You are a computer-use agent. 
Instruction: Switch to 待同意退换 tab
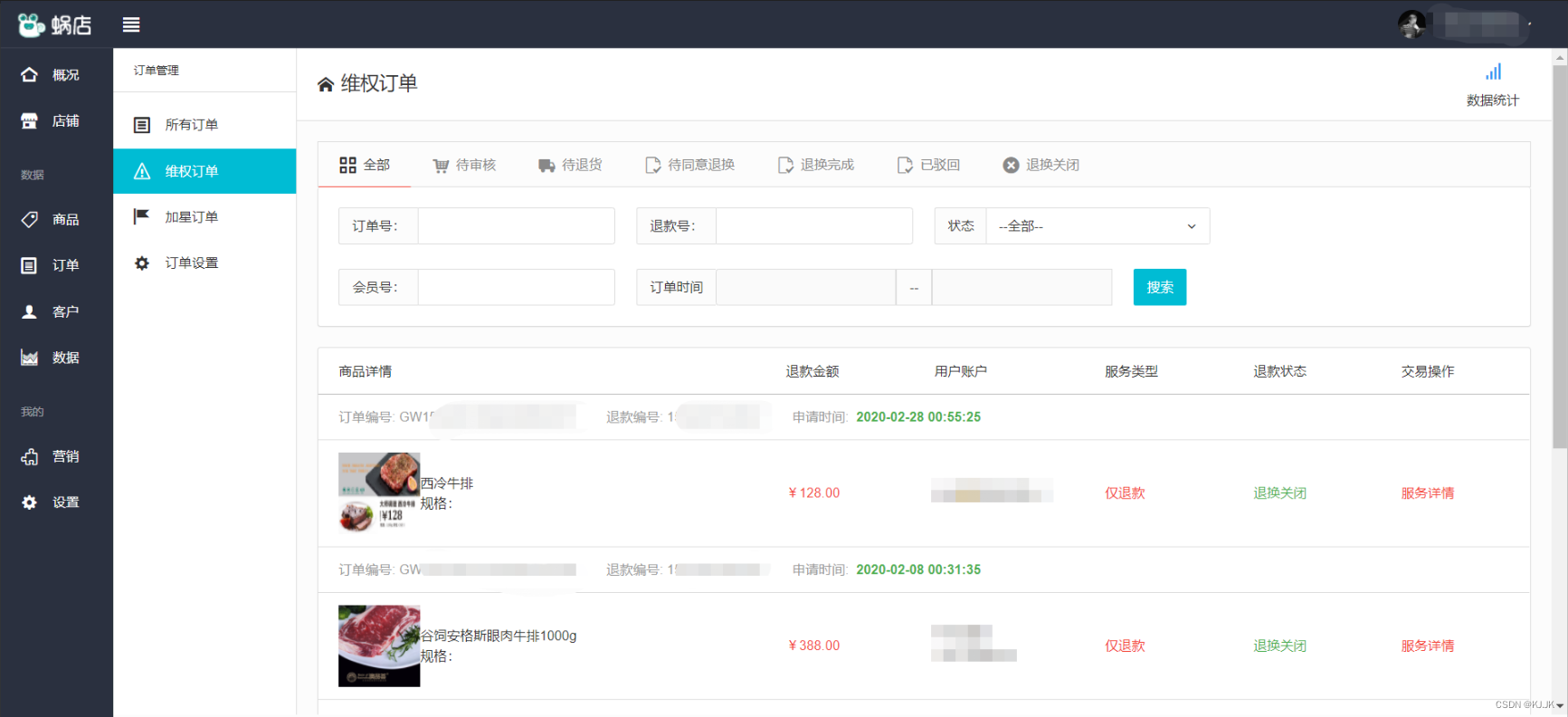pyautogui.click(x=689, y=165)
